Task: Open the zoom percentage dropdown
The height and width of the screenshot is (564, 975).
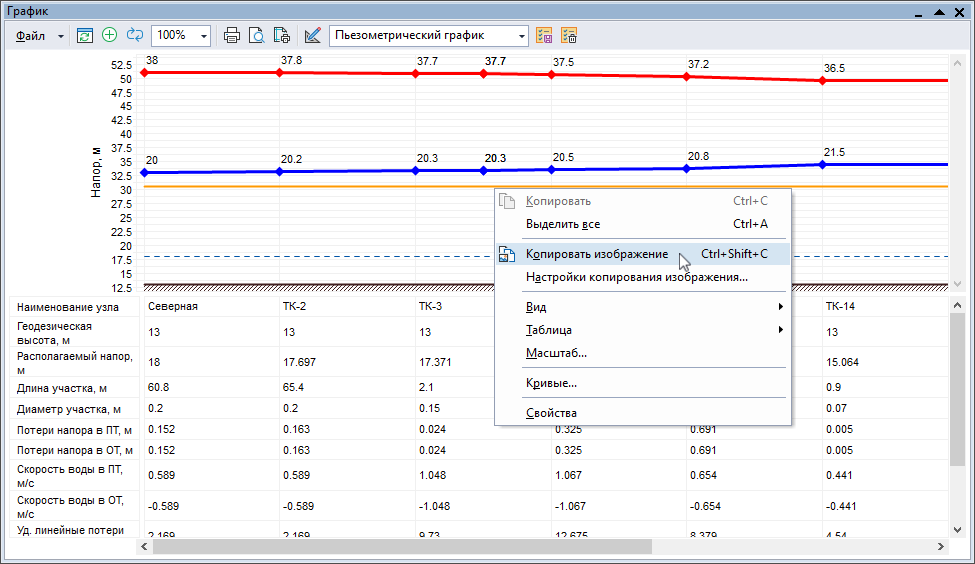Action: point(204,35)
